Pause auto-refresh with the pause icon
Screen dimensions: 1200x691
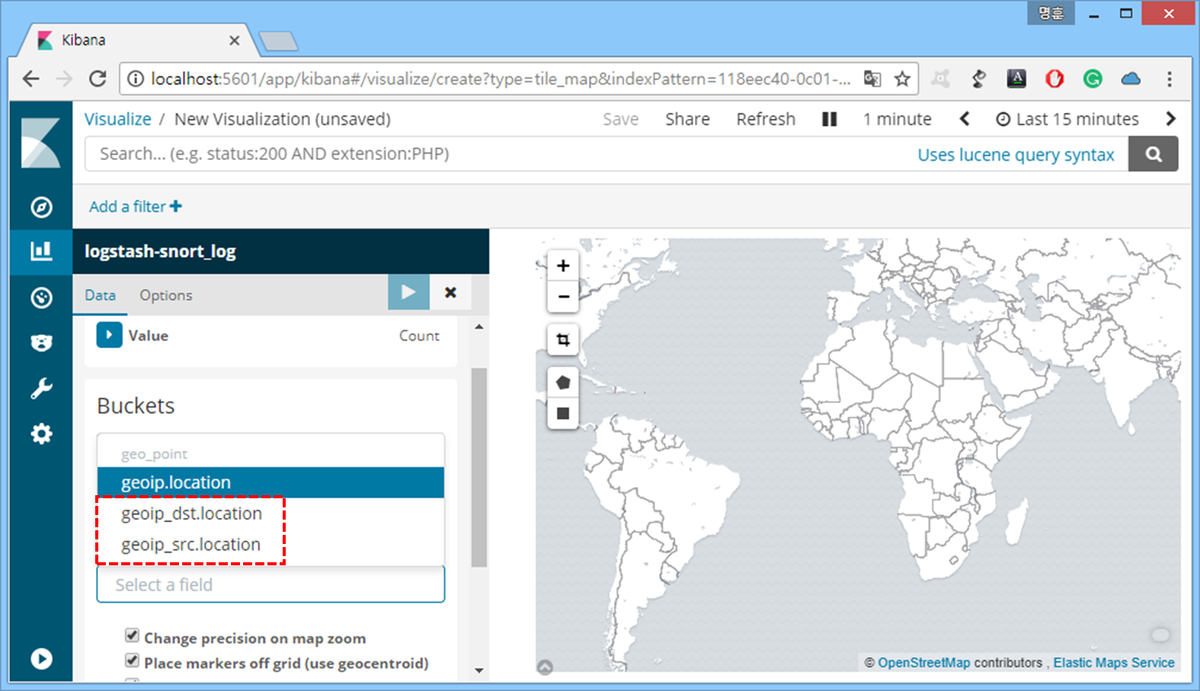[829, 119]
